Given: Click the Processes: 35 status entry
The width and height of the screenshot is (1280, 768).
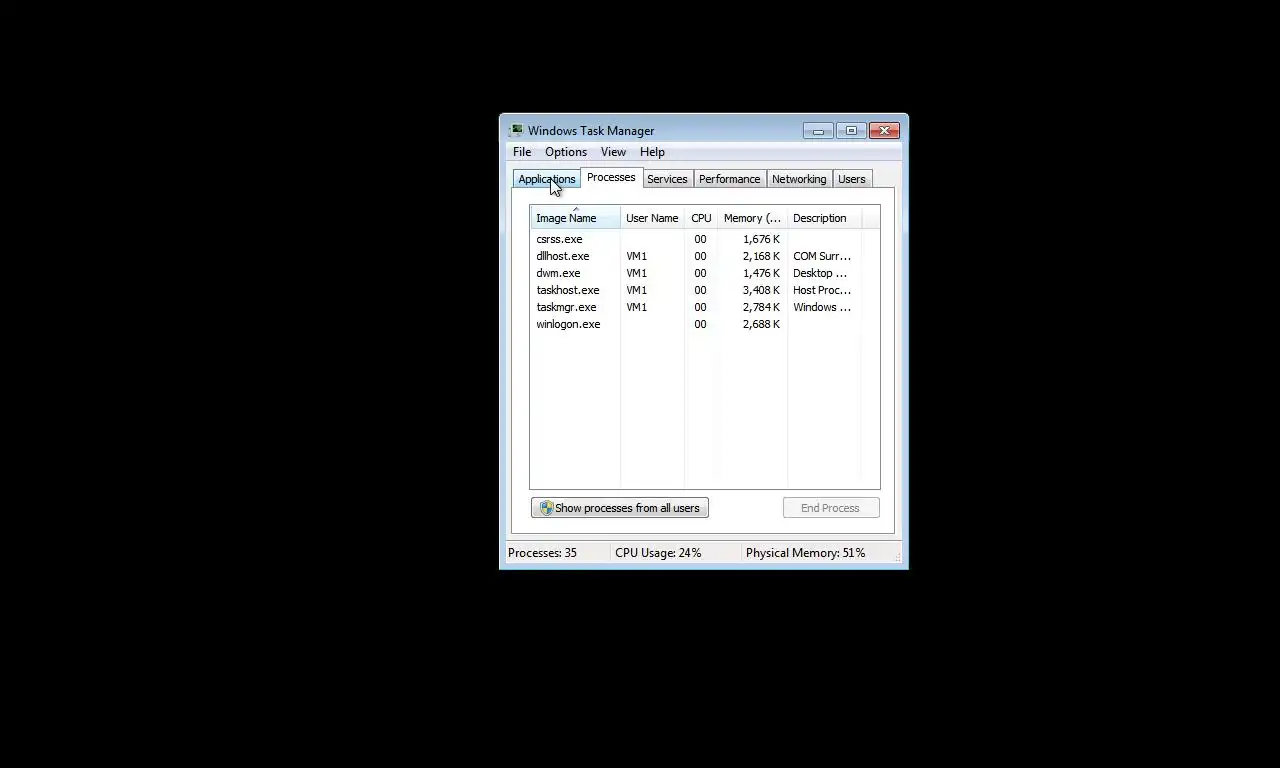Looking at the screenshot, I should click(x=542, y=553).
